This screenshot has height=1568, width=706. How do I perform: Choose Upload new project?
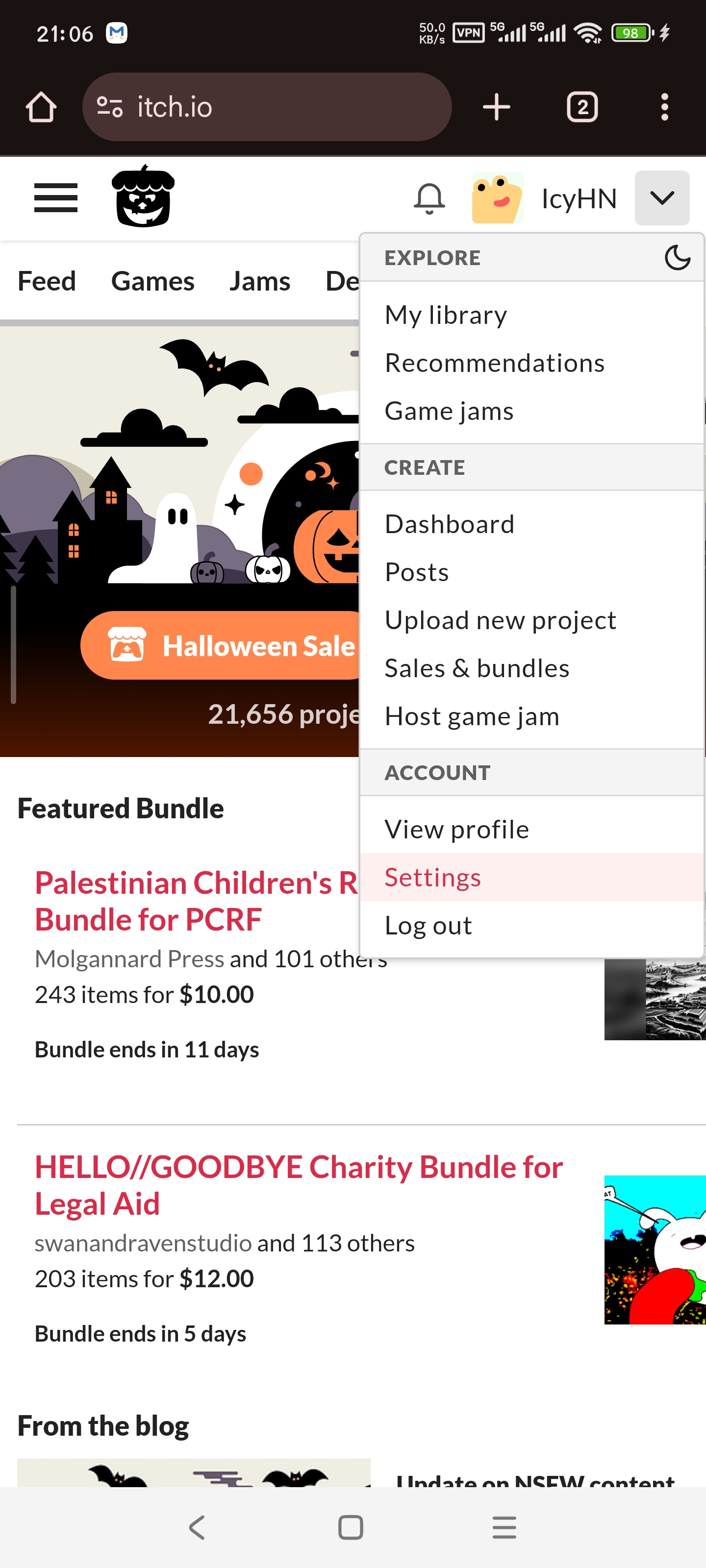coord(500,620)
